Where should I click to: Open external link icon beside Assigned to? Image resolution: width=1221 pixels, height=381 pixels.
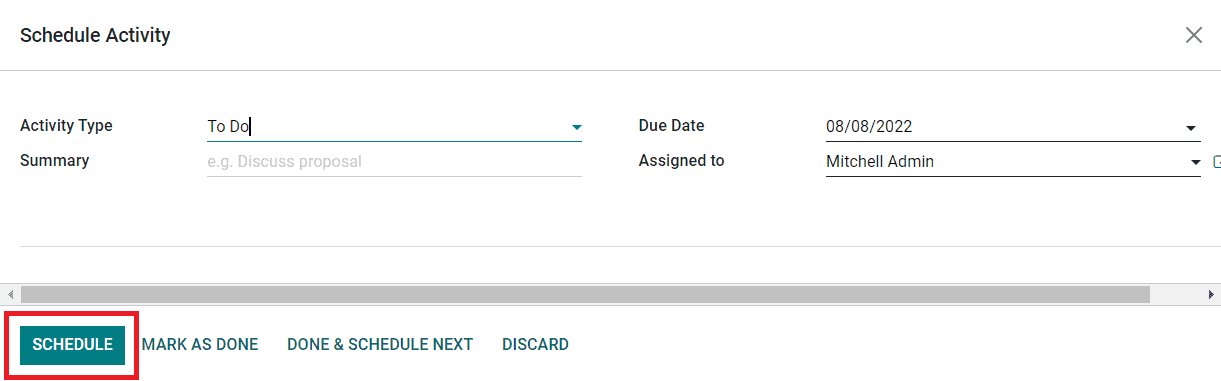pos(1216,161)
